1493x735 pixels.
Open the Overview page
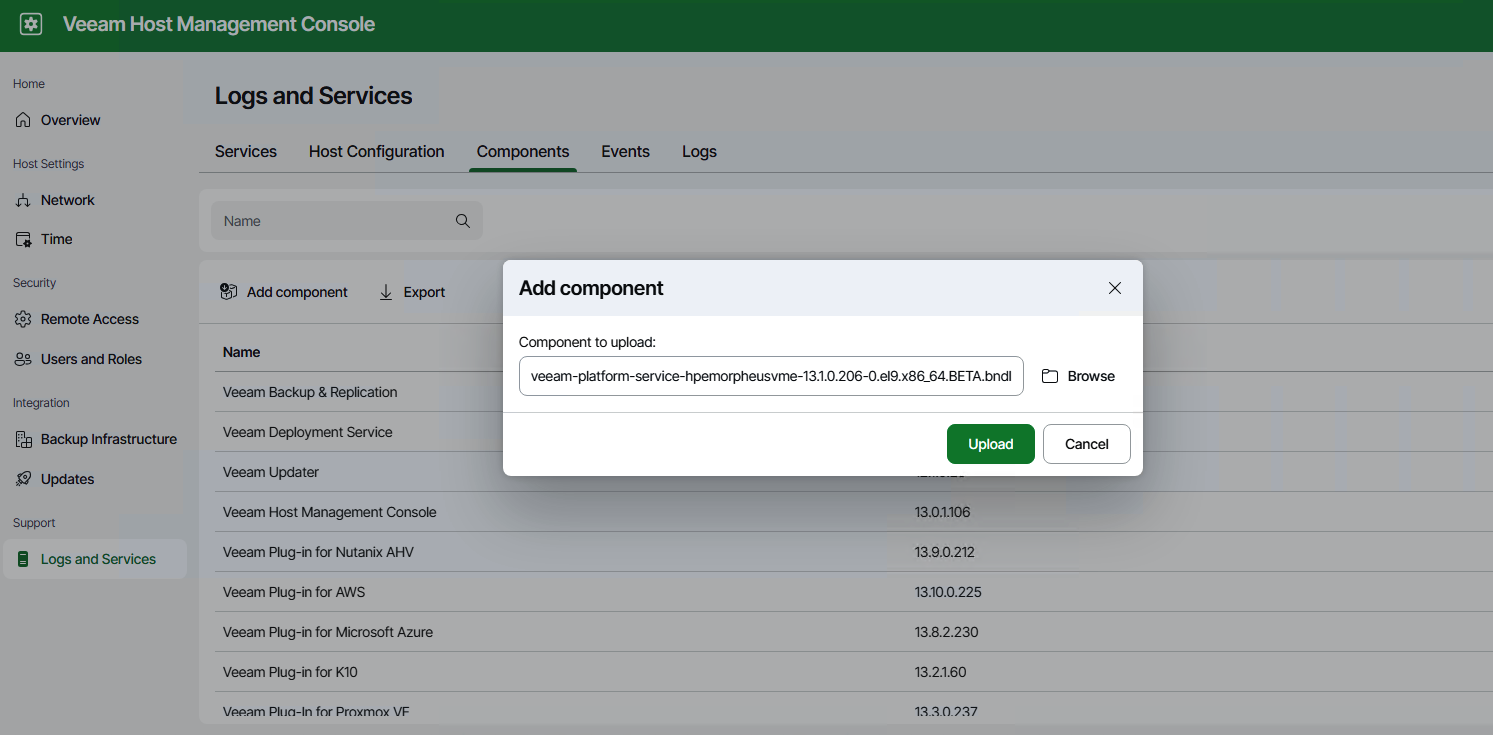coord(70,120)
